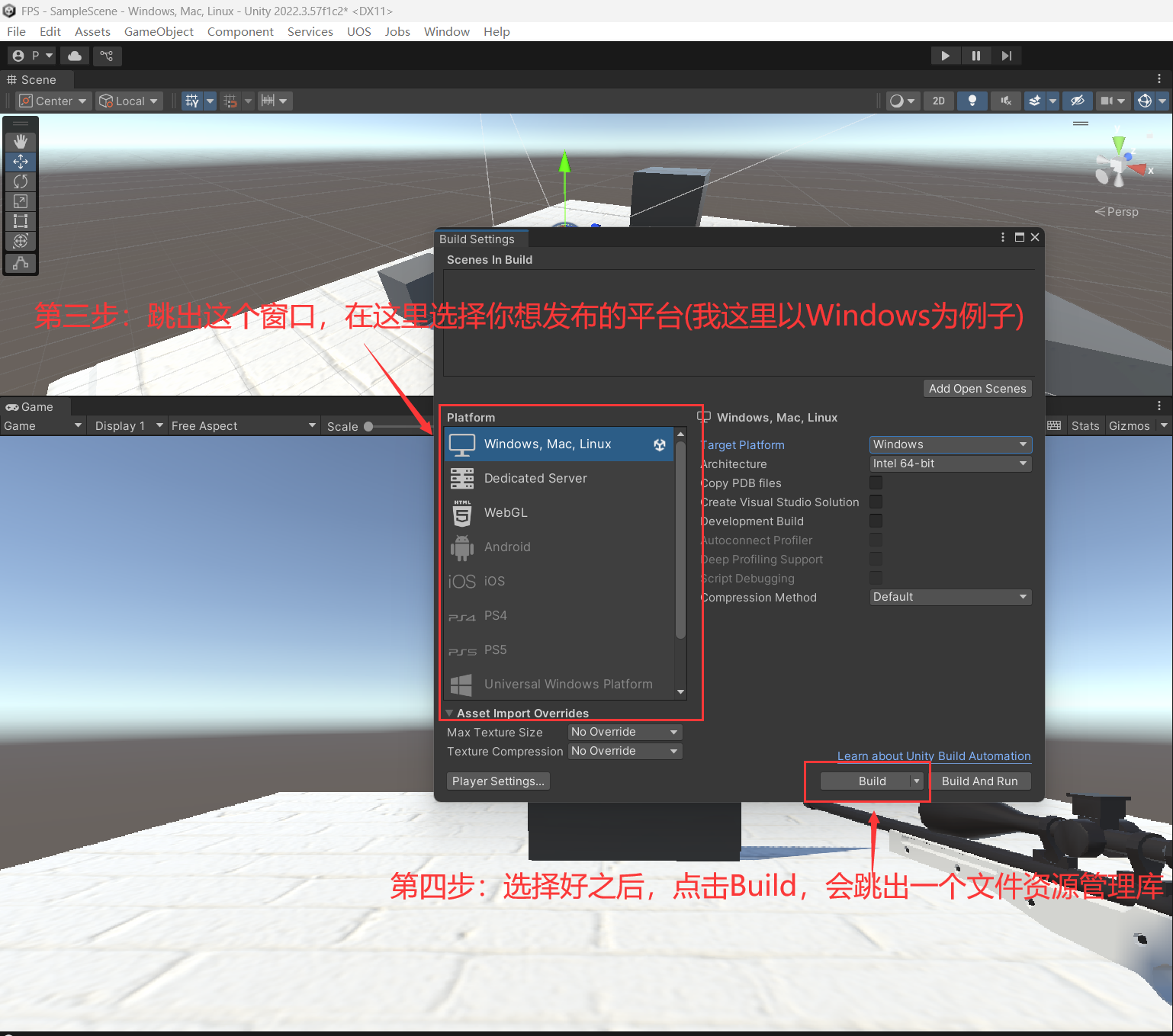1173x1036 pixels.
Task: Open the custom editor tools icon
Action: pos(21,263)
